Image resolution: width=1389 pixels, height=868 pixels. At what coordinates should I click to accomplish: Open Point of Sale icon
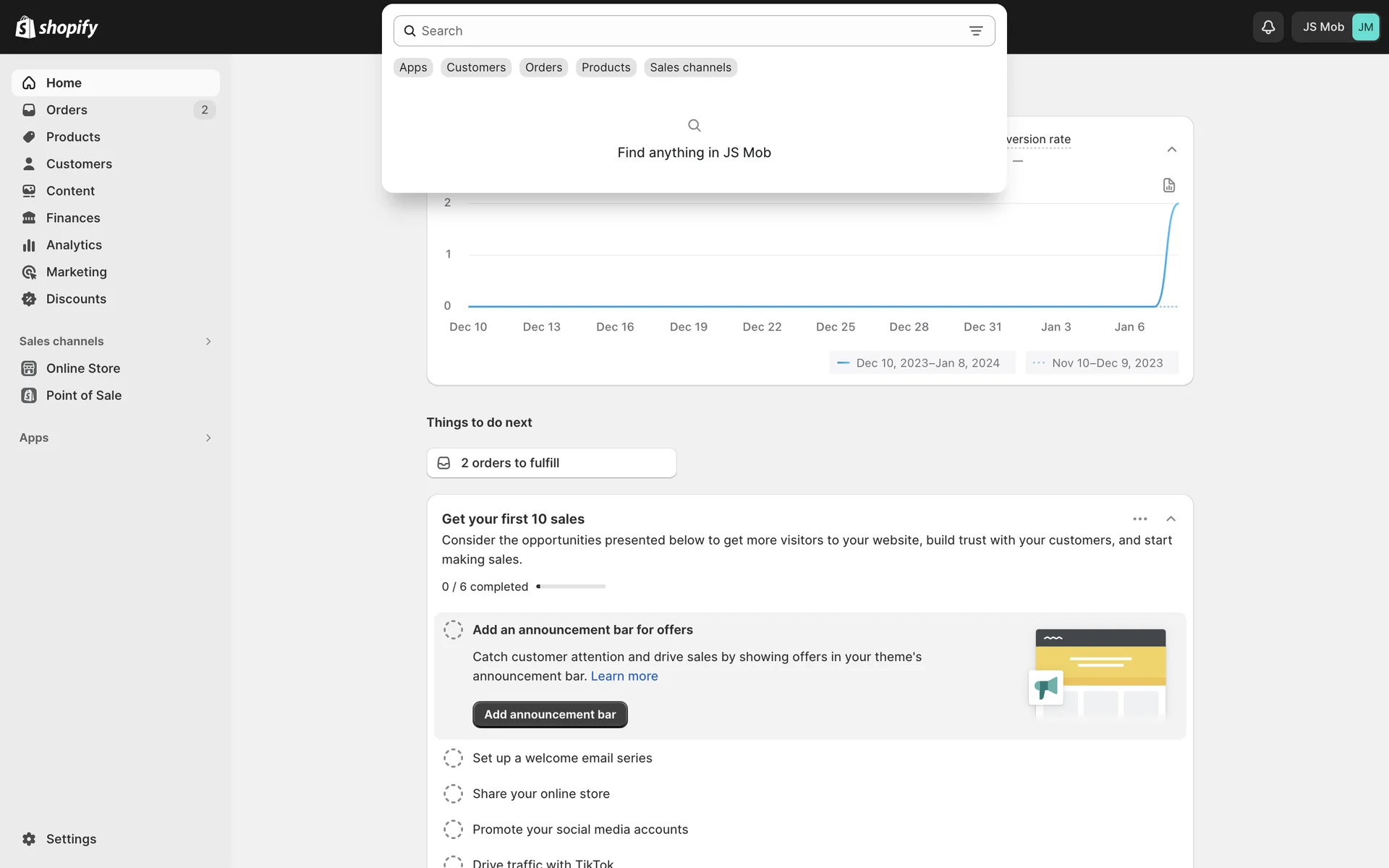29,396
